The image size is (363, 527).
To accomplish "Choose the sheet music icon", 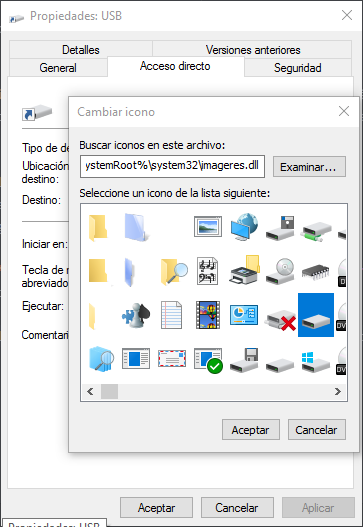I will click(208, 271).
